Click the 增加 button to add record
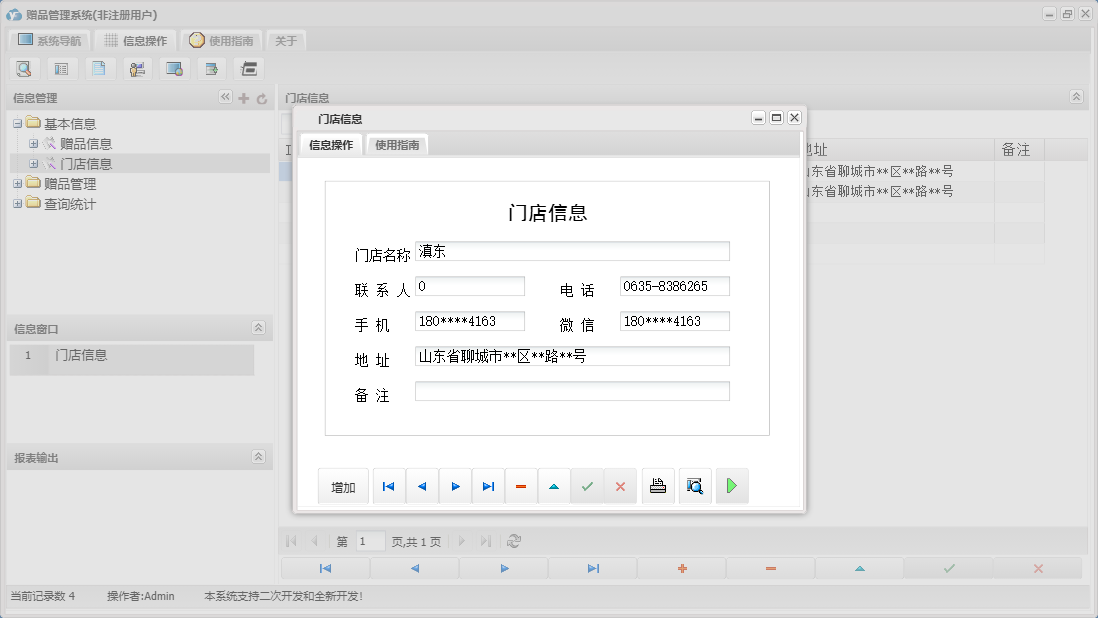The image size is (1098, 618). point(343,486)
